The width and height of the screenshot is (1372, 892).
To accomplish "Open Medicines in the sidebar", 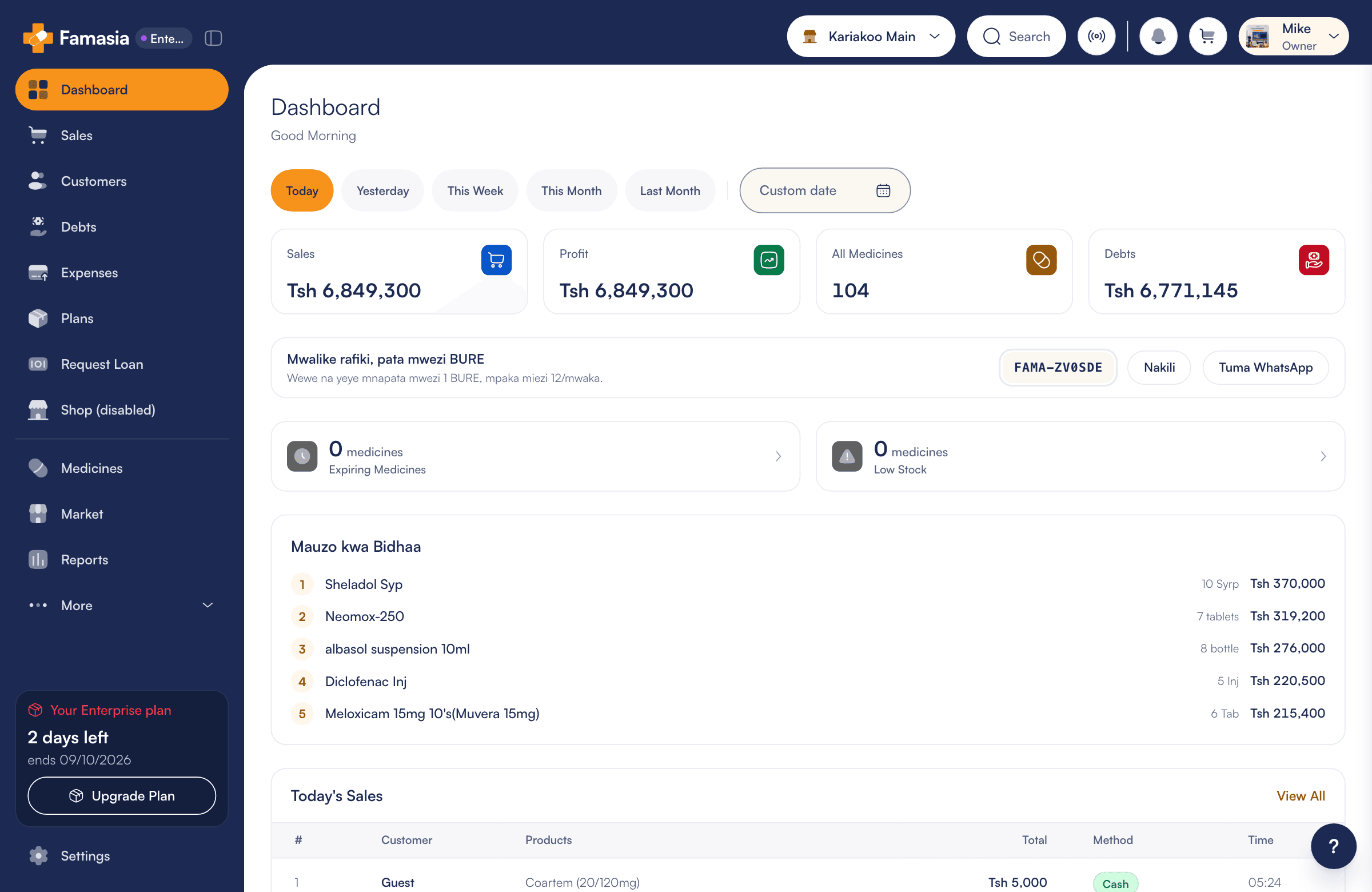I will pyautogui.click(x=122, y=468).
